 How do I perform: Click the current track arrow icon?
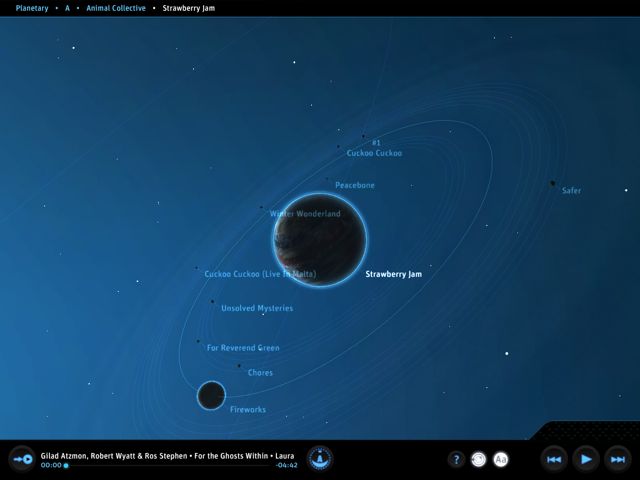click(x=23, y=459)
